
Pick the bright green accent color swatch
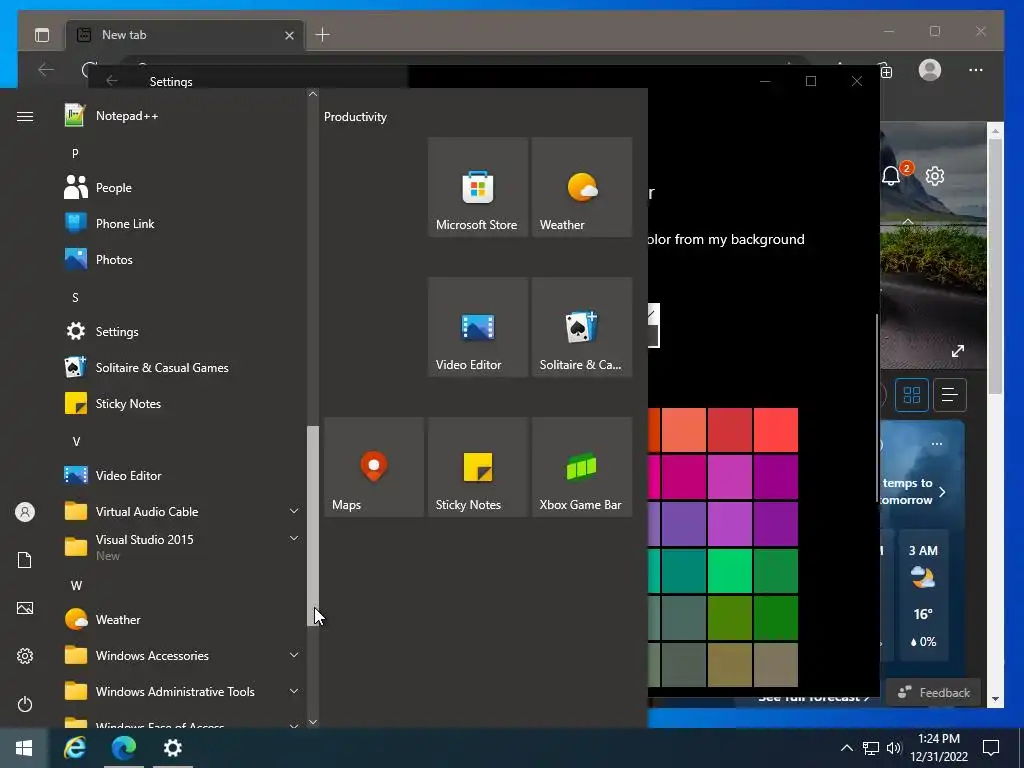[729, 571]
